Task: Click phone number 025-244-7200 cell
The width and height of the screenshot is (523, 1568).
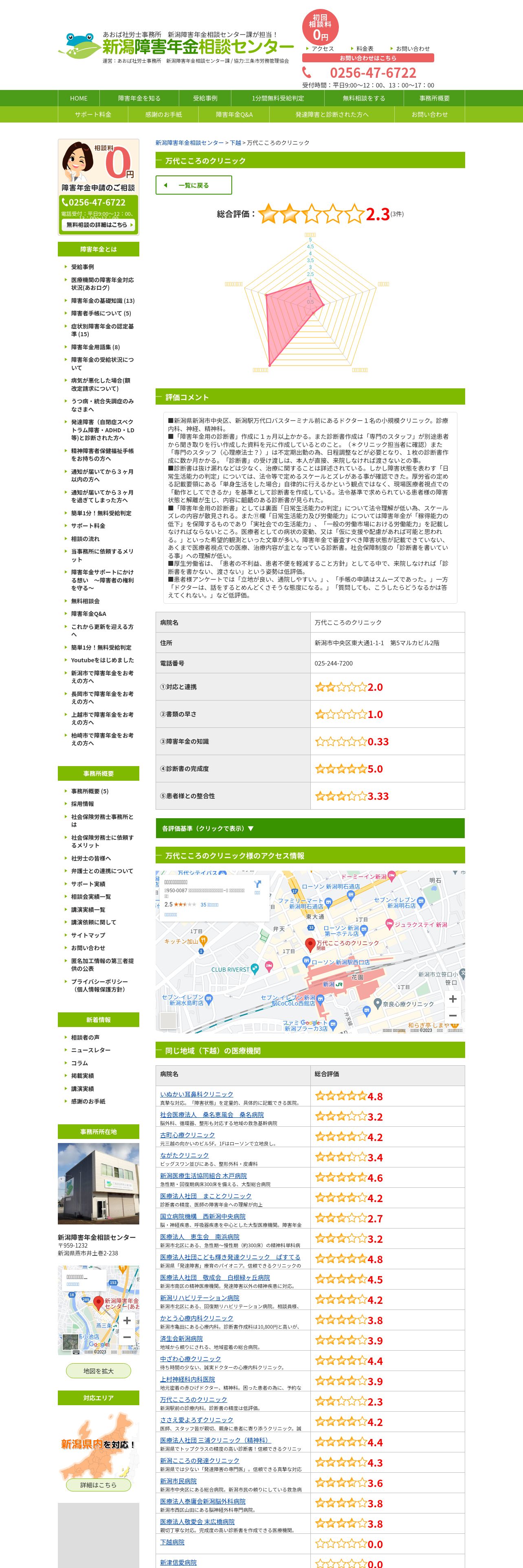Action: 387,663
